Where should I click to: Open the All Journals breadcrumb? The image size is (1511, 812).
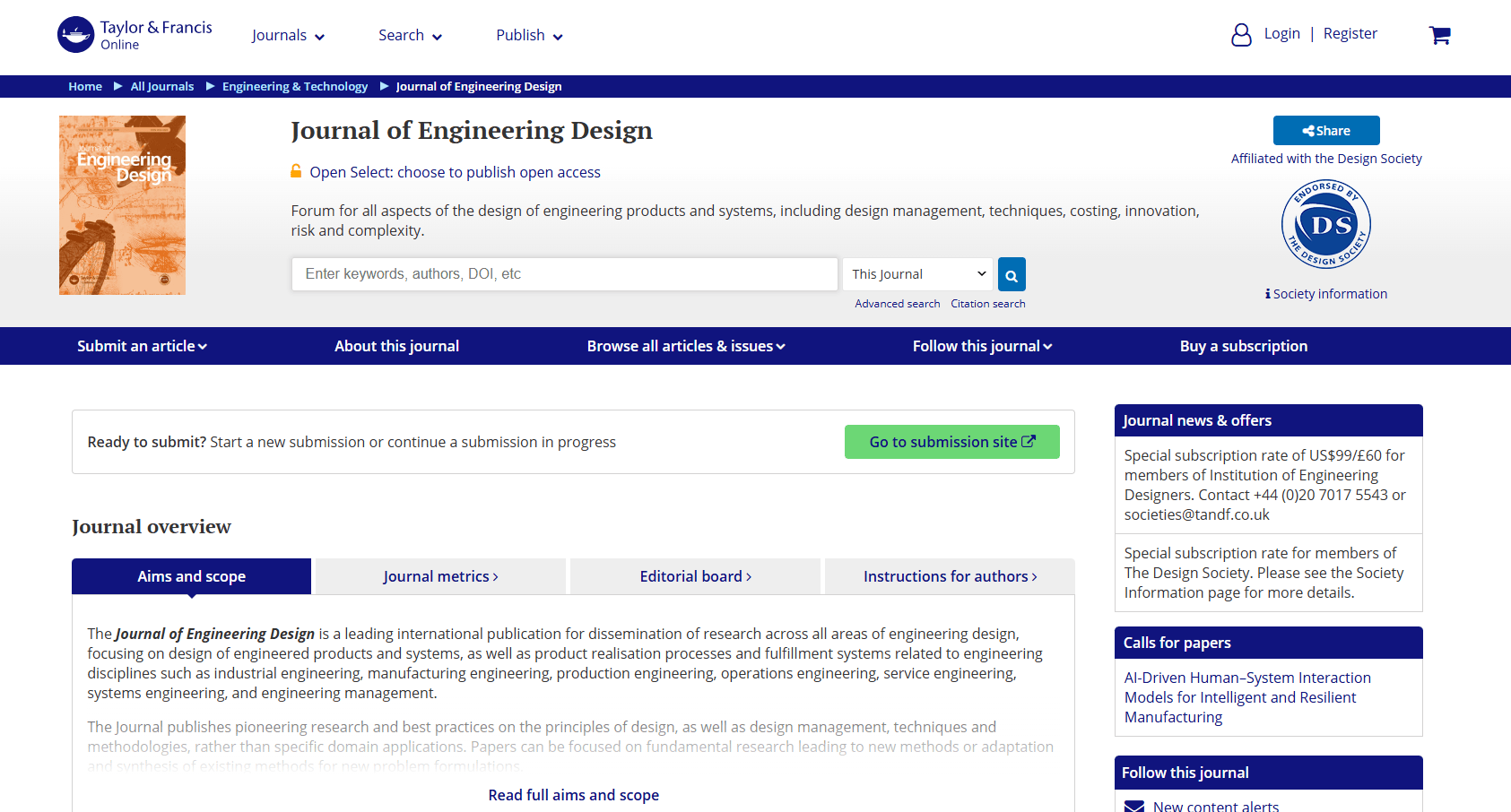coord(162,87)
